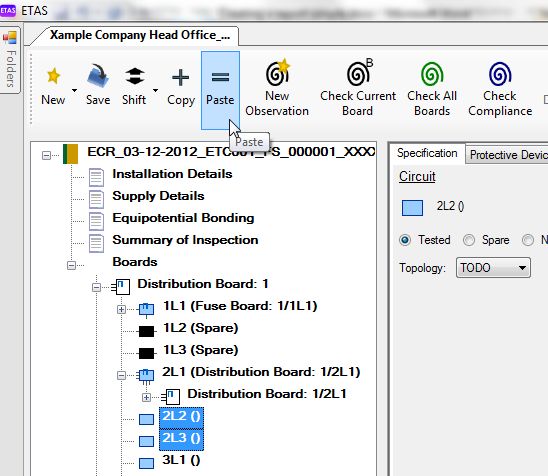The height and width of the screenshot is (476, 548).
Task: Click Distribution Board: 1/2L1 board icon
Action: 171,397
